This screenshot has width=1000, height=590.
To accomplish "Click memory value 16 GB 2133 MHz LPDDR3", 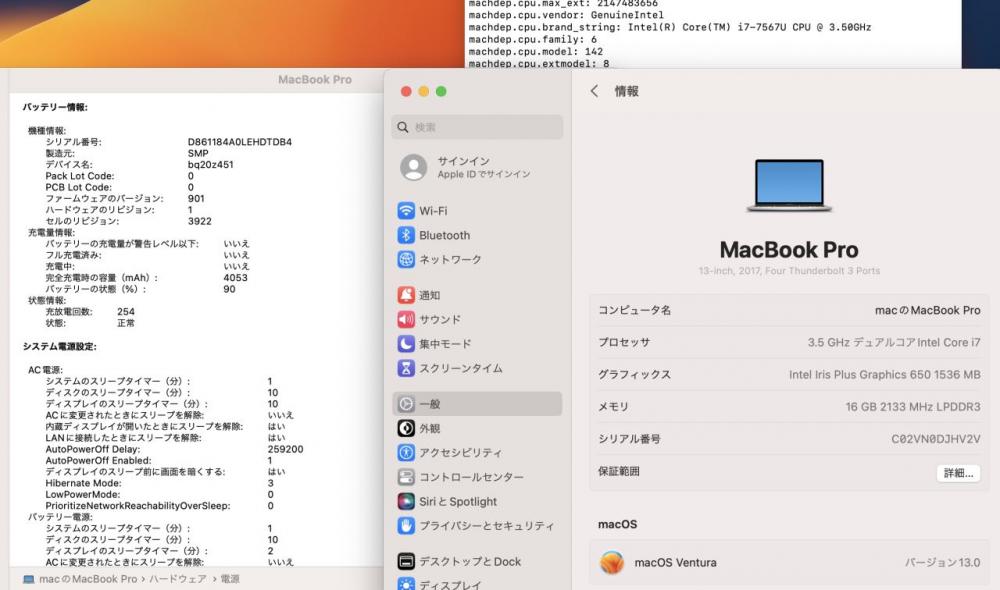I will pos(913,407).
